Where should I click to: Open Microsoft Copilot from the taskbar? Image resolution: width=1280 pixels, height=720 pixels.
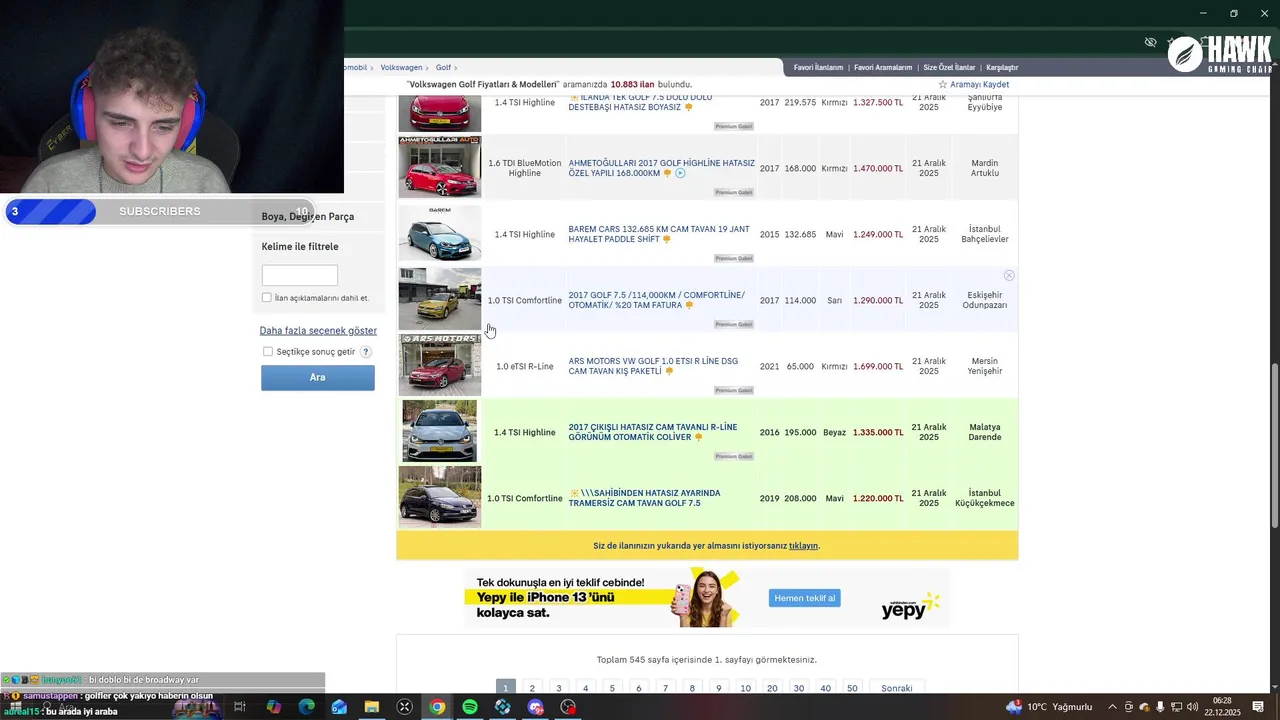(274, 707)
